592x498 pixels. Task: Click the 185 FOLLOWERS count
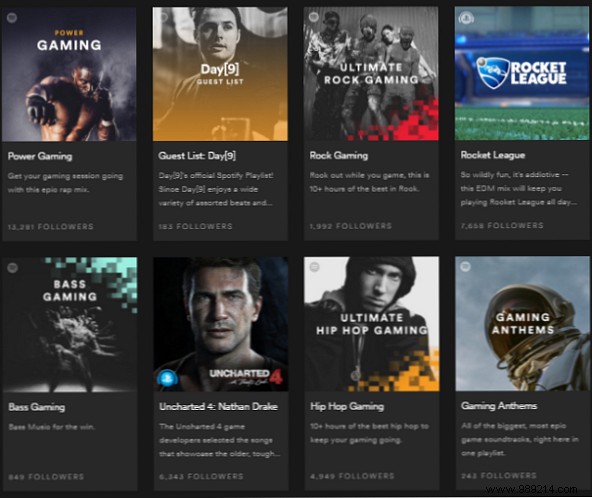coord(196,227)
